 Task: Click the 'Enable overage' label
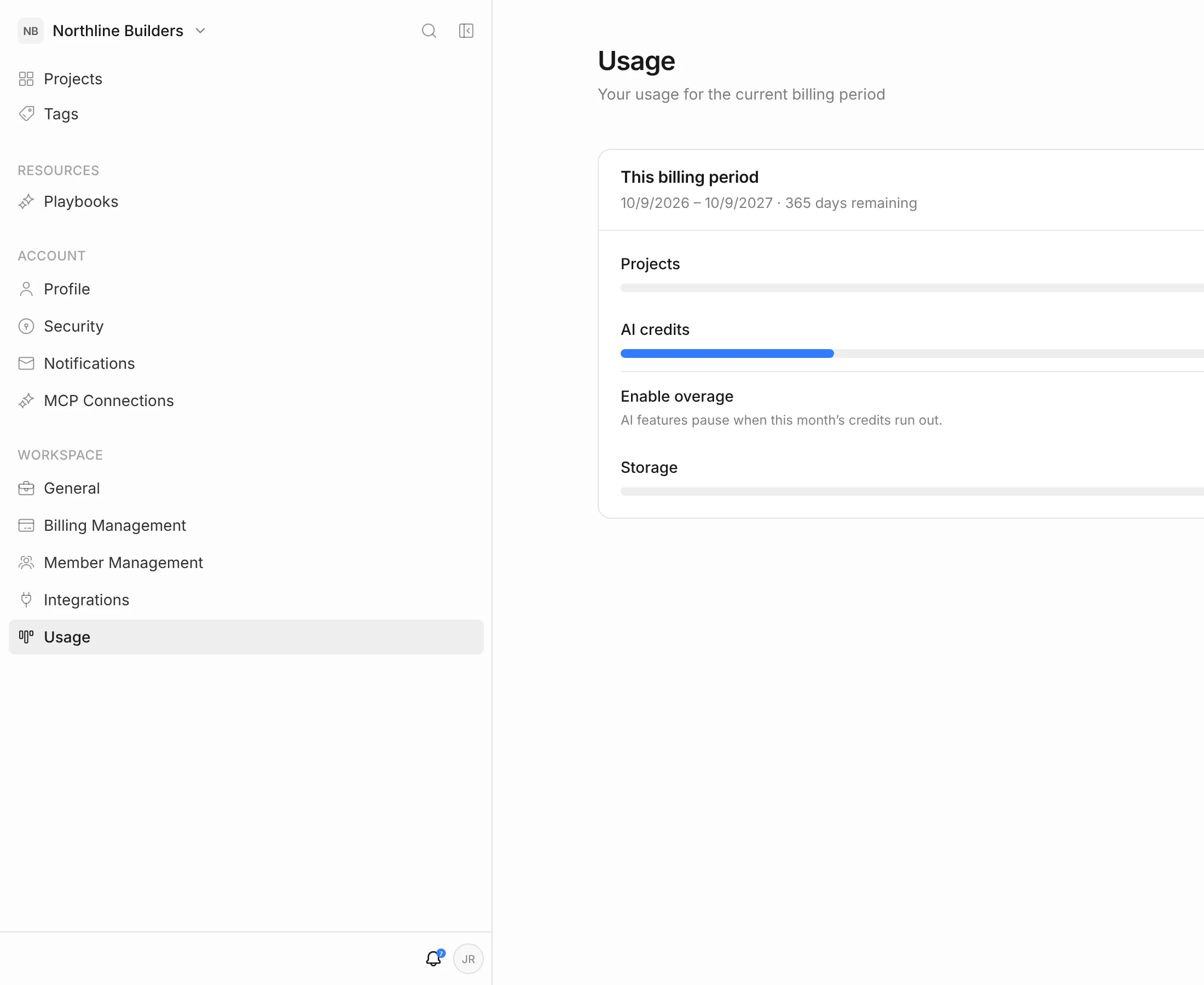[x=677, y=396]
